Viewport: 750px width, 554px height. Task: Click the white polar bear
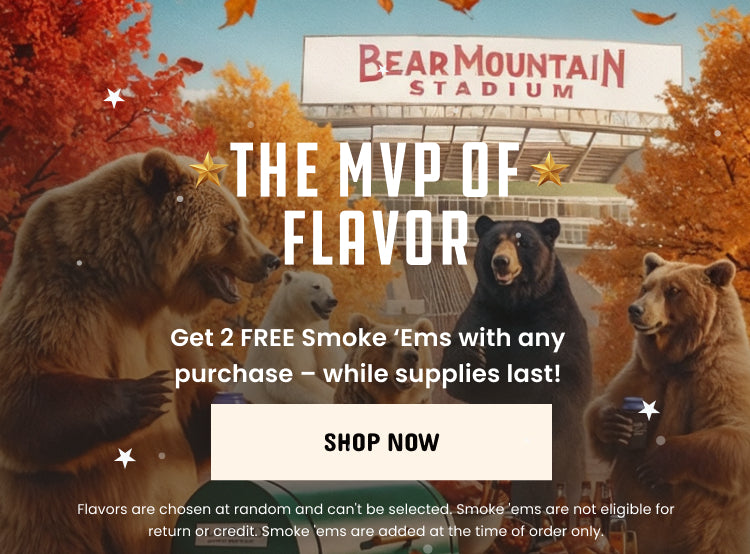click(300, 330)
